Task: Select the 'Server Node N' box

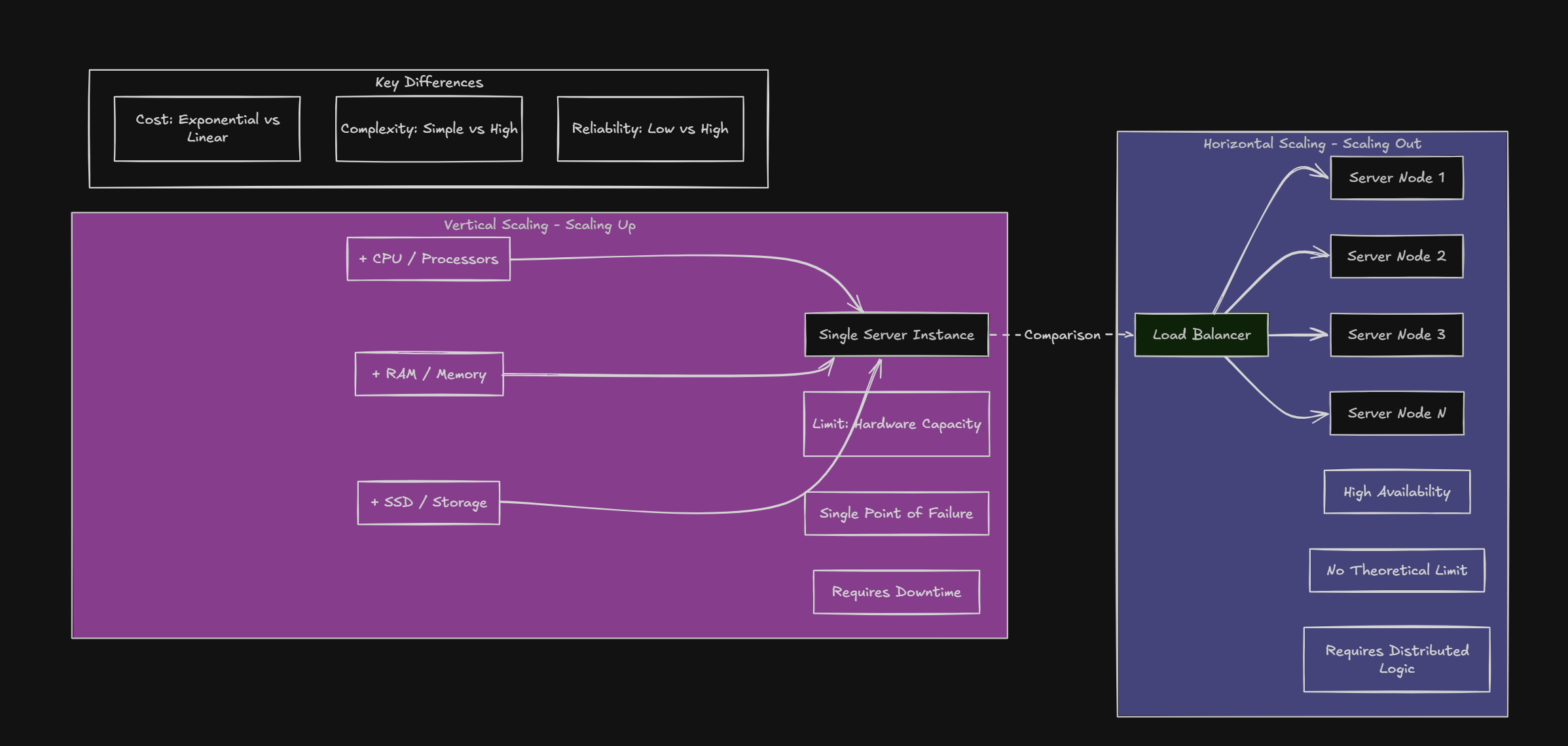Action: 1396,414
